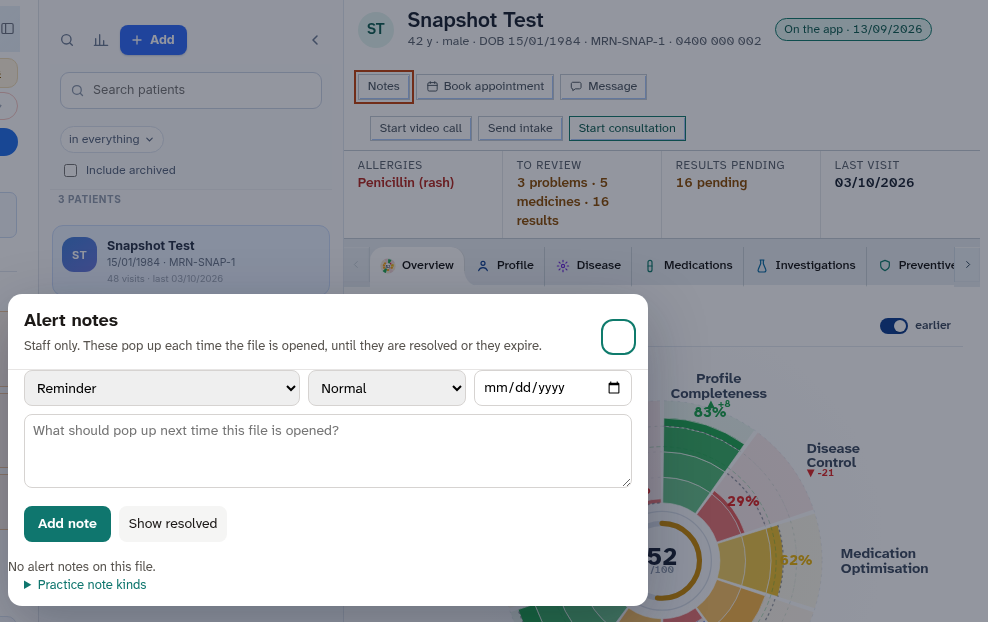This screenshot has height=622, width=988.
Task: Click '3 PATIENTS' list heading
Action: (x=89, y=199)
